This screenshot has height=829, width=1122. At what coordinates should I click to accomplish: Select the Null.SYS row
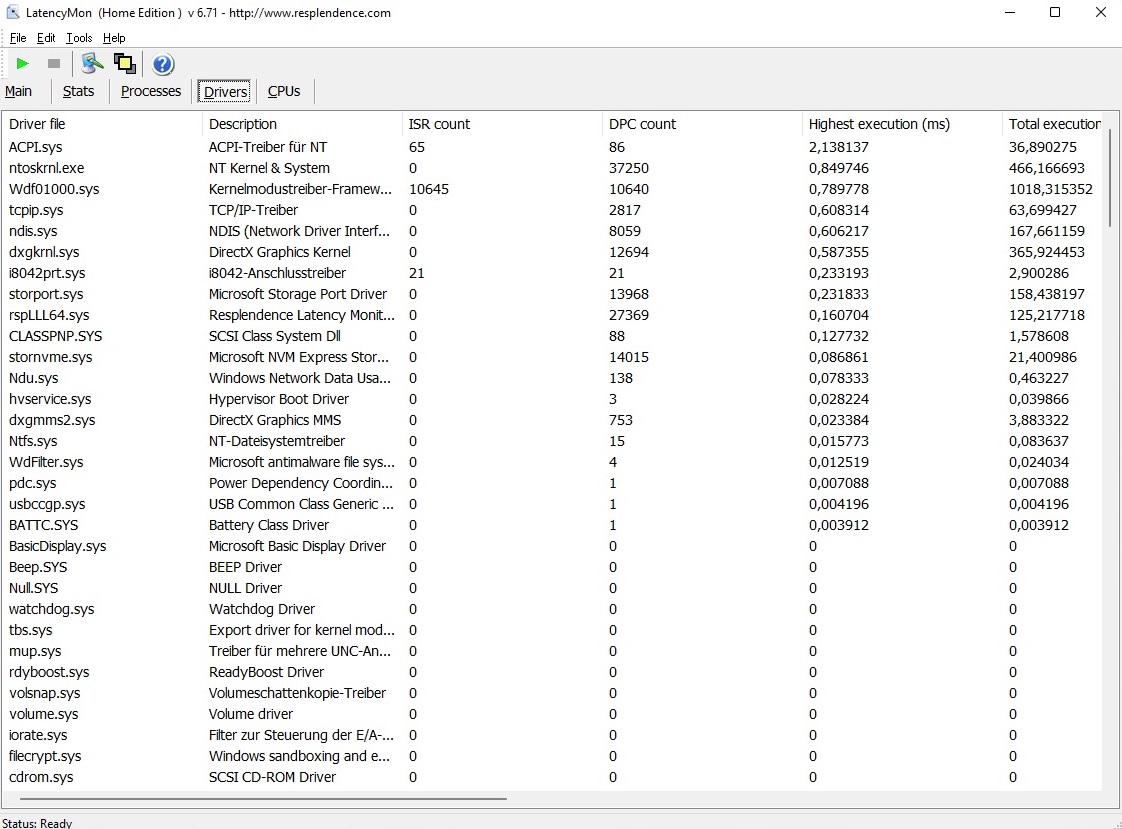coord(552,588)
